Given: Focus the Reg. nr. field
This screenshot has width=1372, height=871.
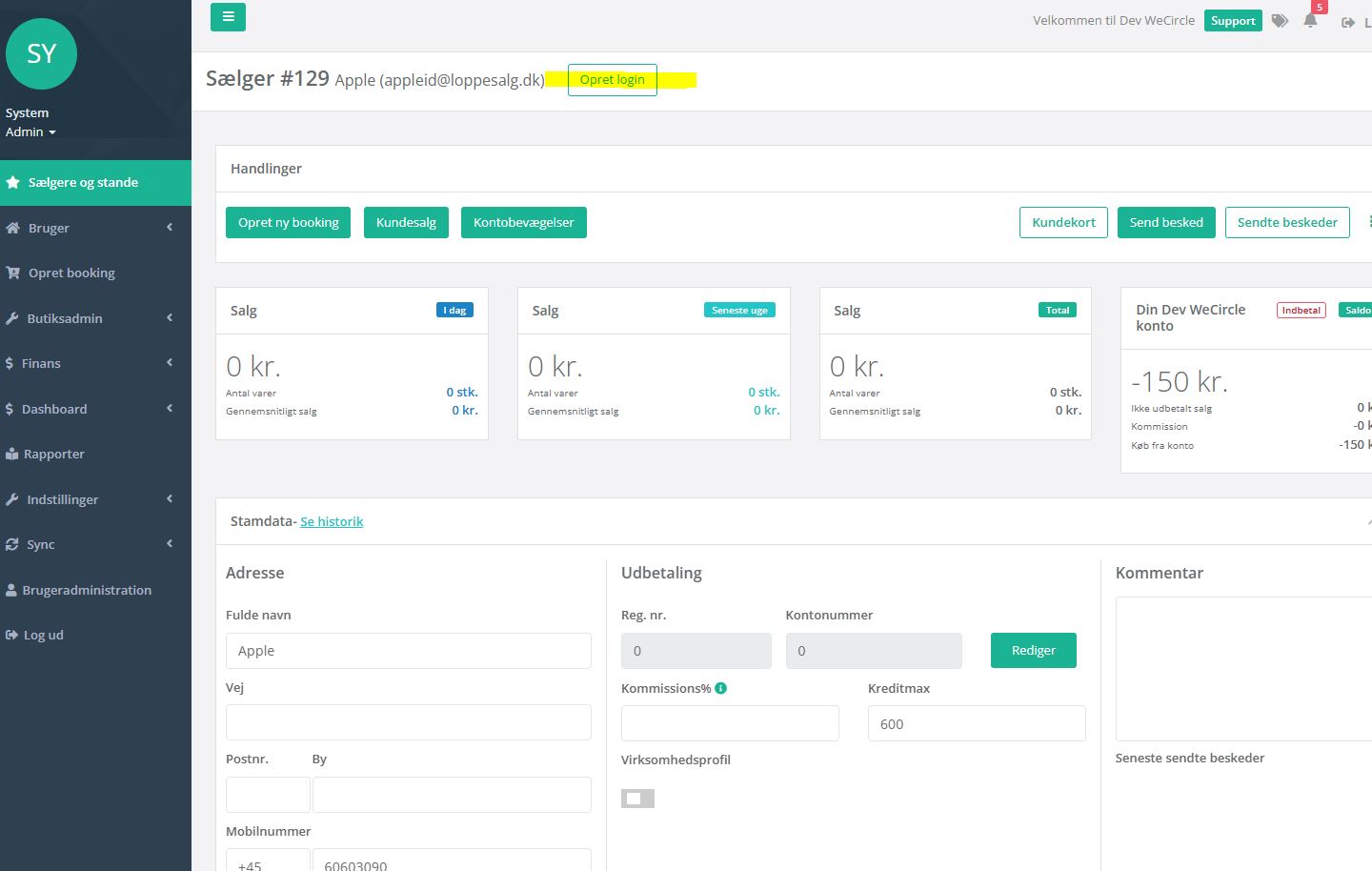Looking at the screenshot, I should click(696, 651).
